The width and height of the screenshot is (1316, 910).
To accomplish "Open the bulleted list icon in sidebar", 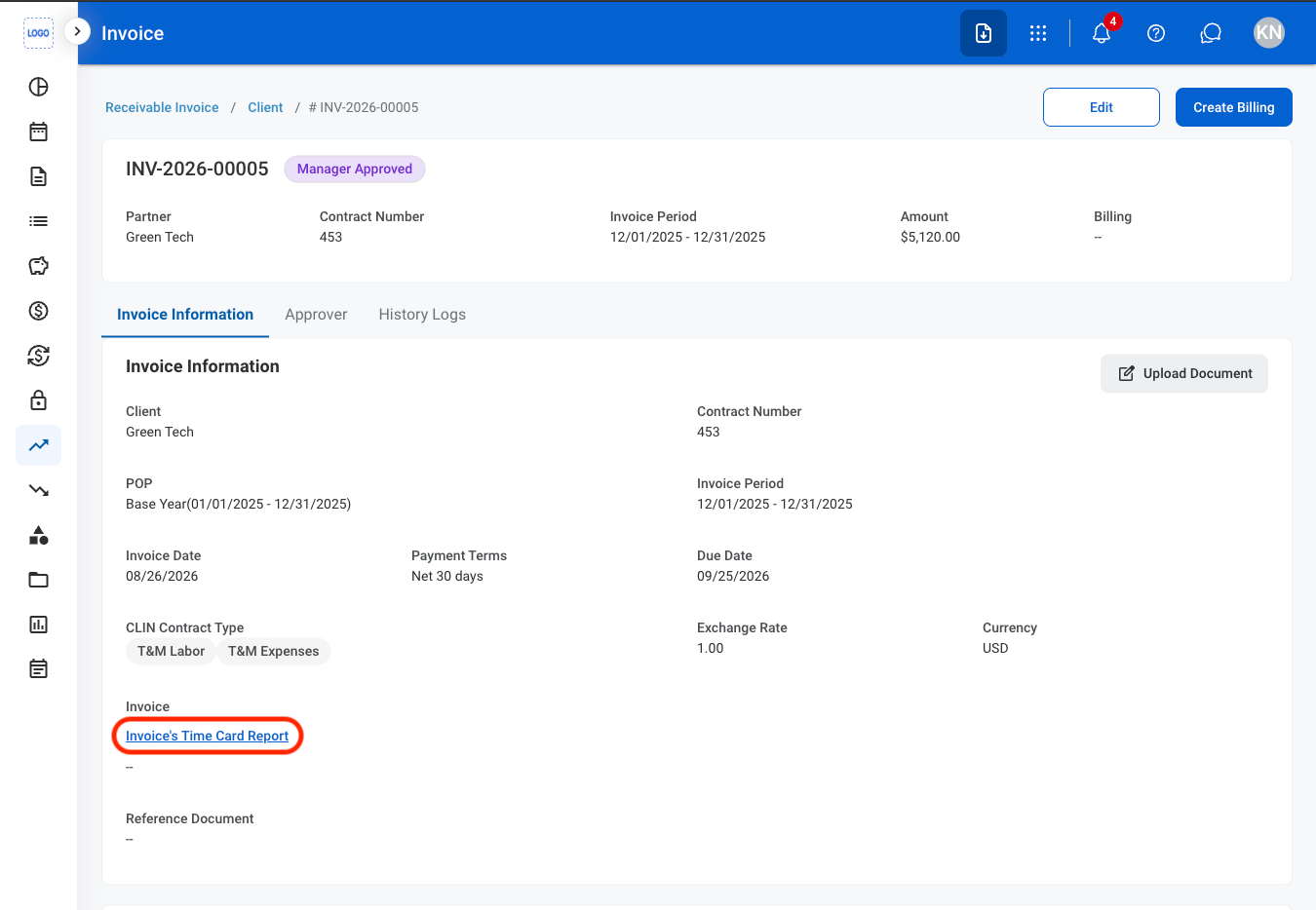I will [39, 221].
